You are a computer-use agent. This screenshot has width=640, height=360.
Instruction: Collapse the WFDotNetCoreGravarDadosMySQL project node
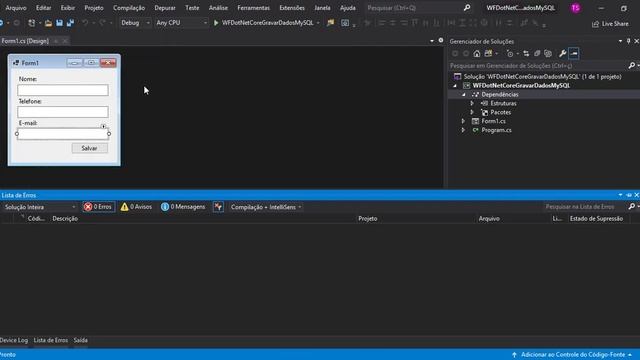pyautogui.click(x=455, y=86)
